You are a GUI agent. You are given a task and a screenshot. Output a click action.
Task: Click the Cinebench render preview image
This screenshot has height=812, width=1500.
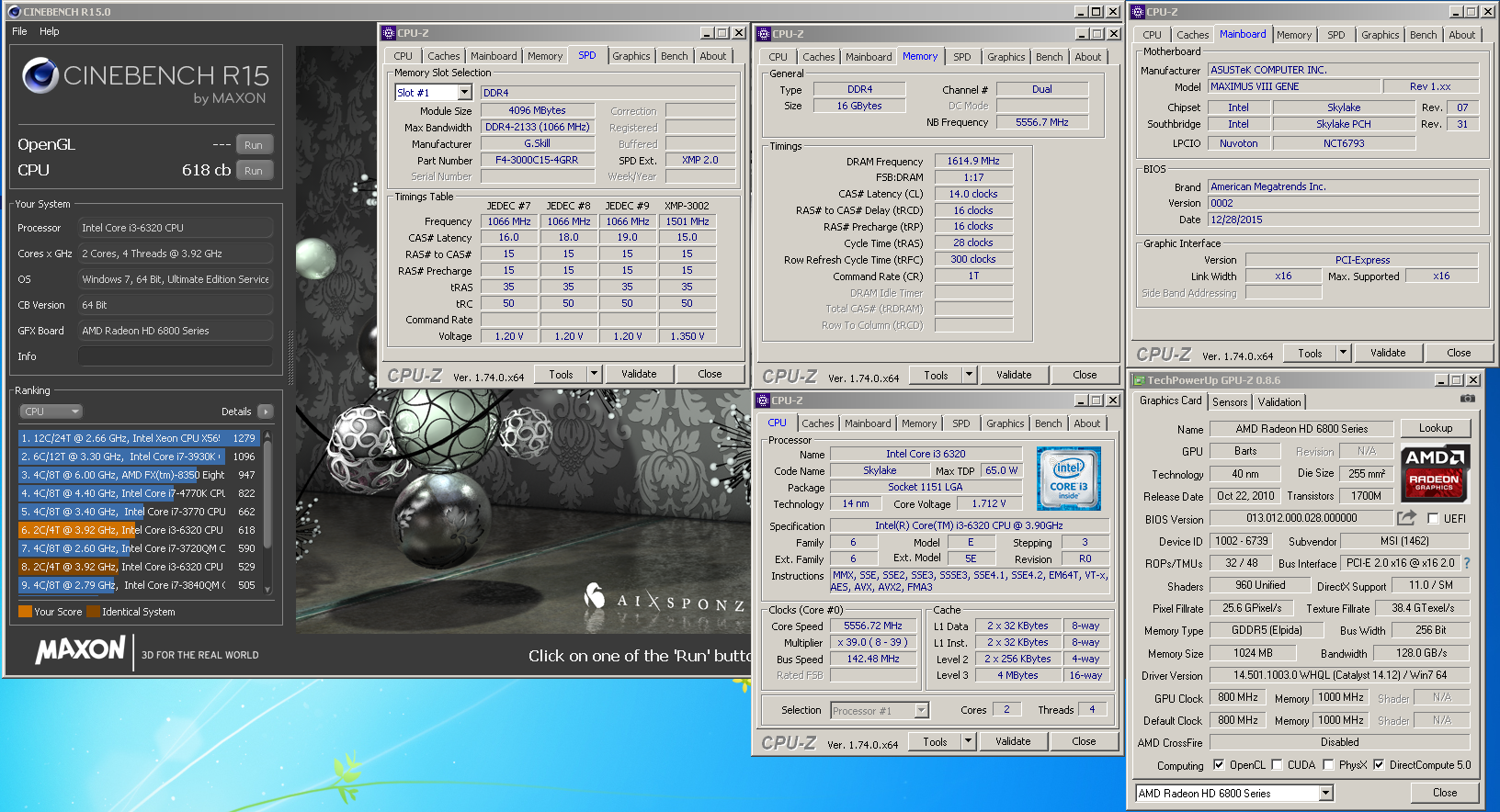tap(522, 340)
